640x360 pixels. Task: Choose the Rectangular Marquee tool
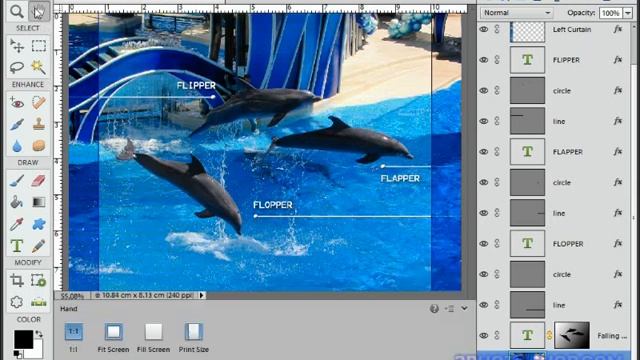pyautogui.click(x=39, y=46)
